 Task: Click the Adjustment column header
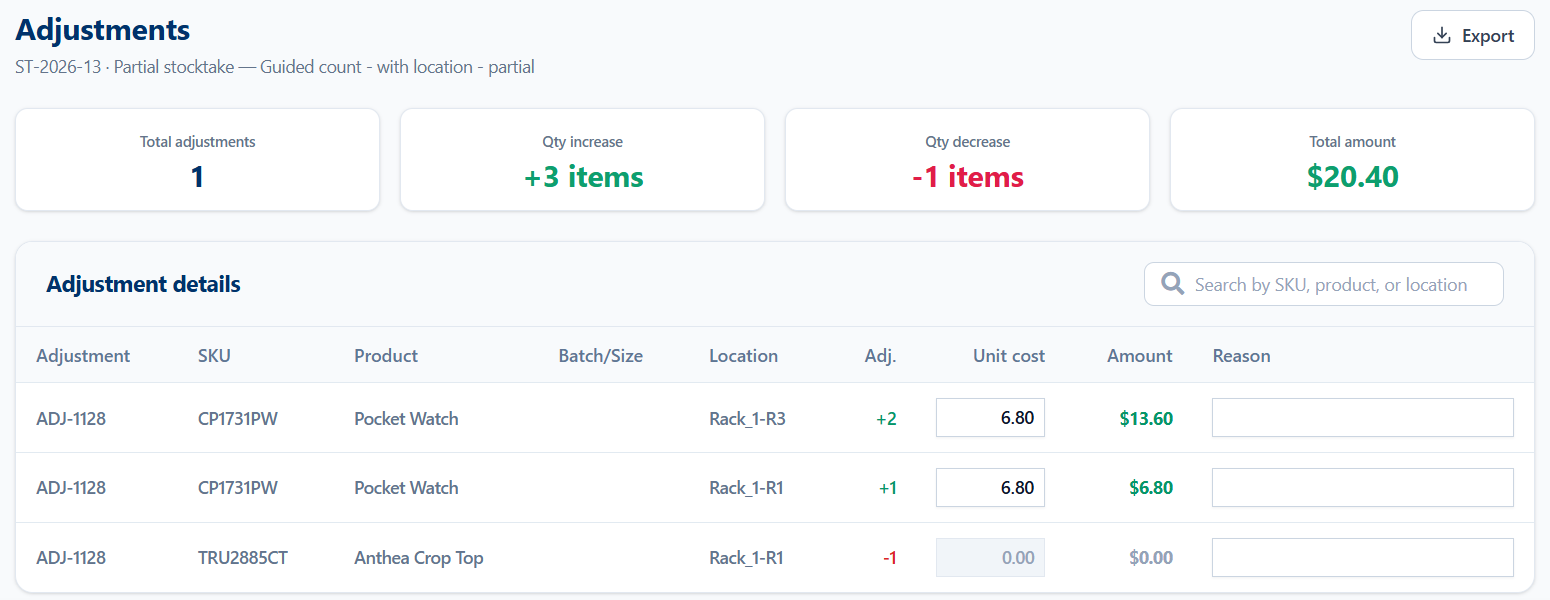pyautogui.click(x=83, y=356)
